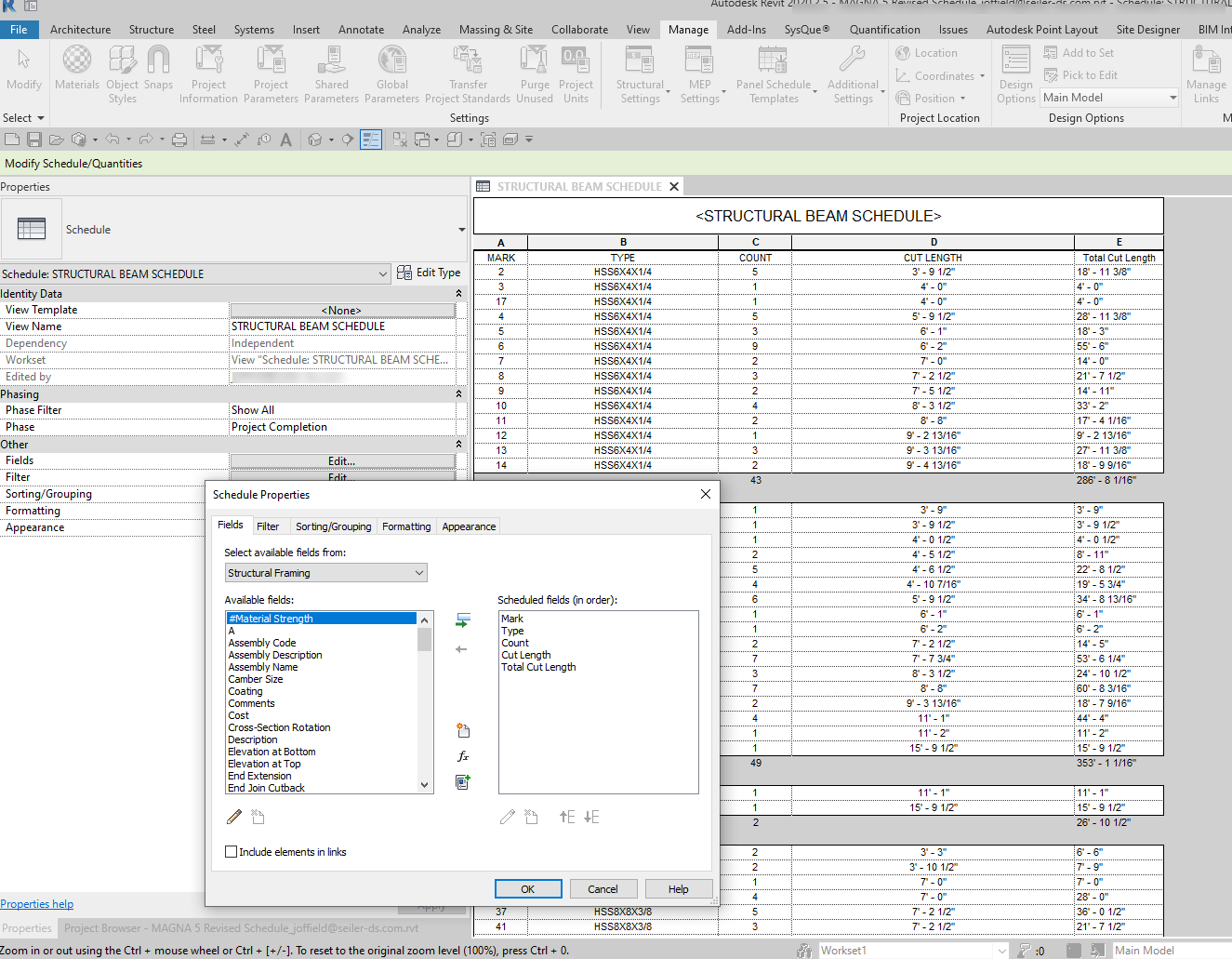Viewport: 1232px width, 959px height.
Task: Open the Project Browser tab at bottom
Action: point(242,928)
